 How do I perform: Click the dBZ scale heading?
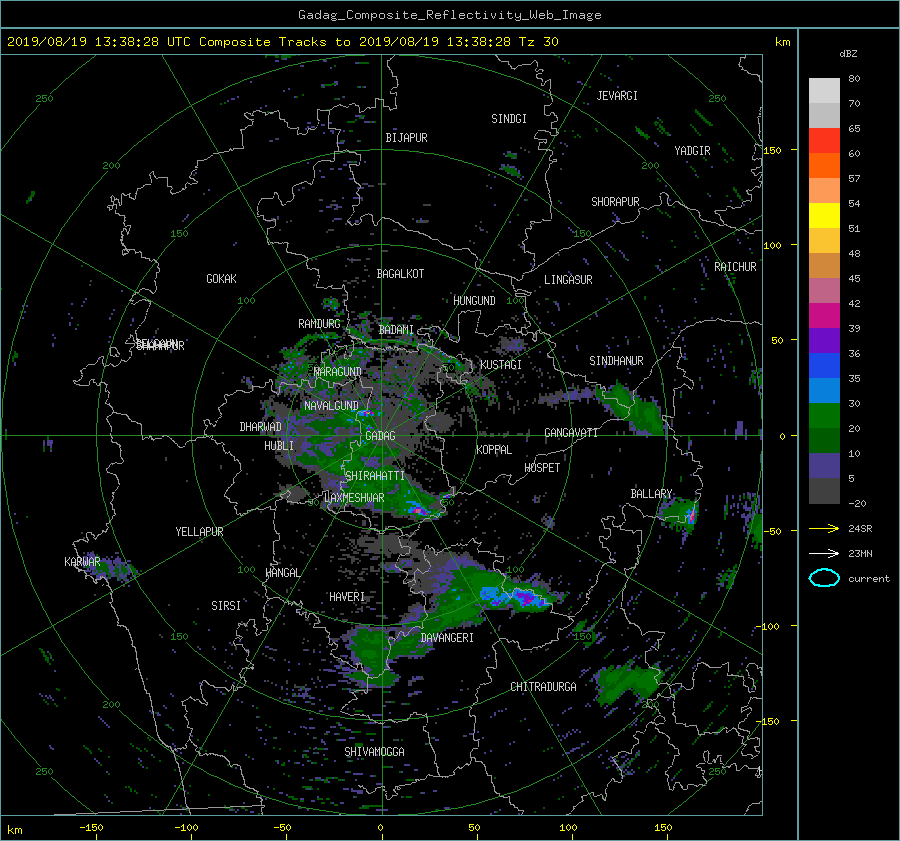(x=848, y=53)
